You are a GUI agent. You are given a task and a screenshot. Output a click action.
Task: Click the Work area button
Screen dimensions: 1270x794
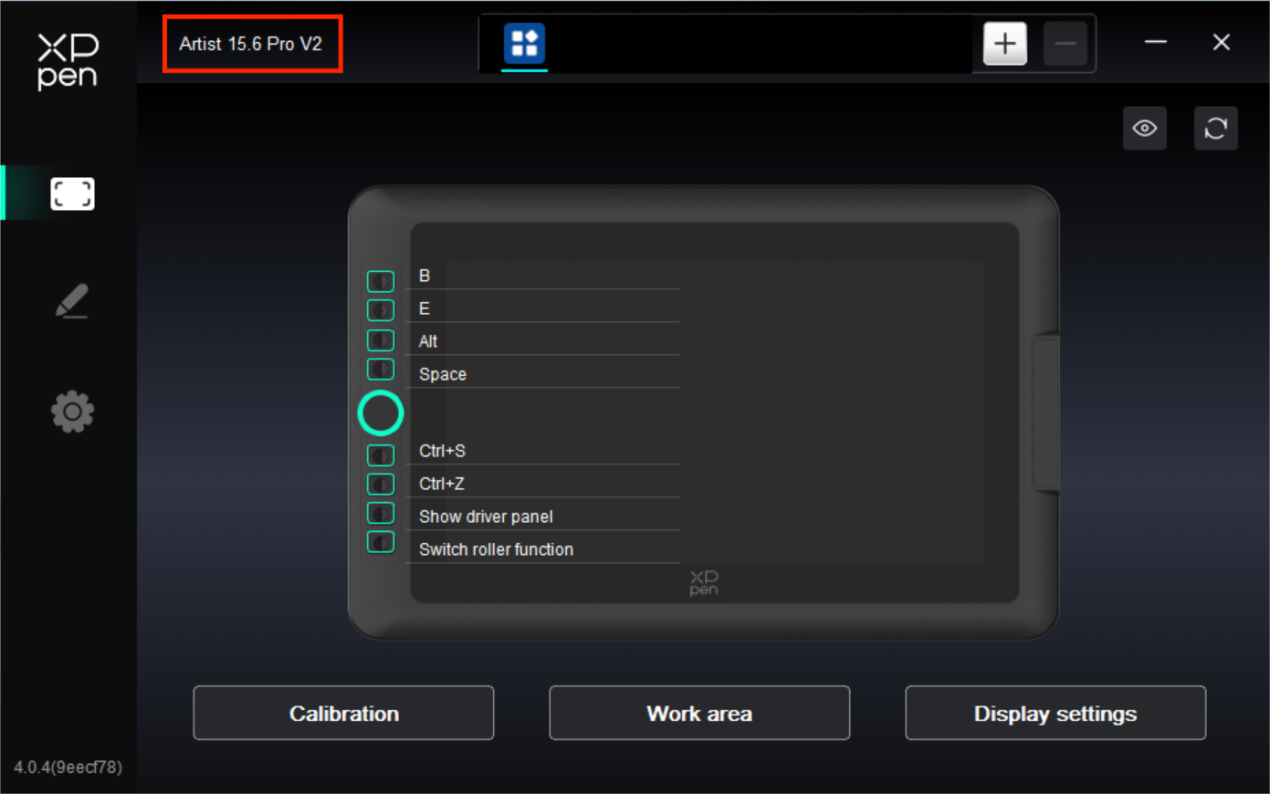699,713
